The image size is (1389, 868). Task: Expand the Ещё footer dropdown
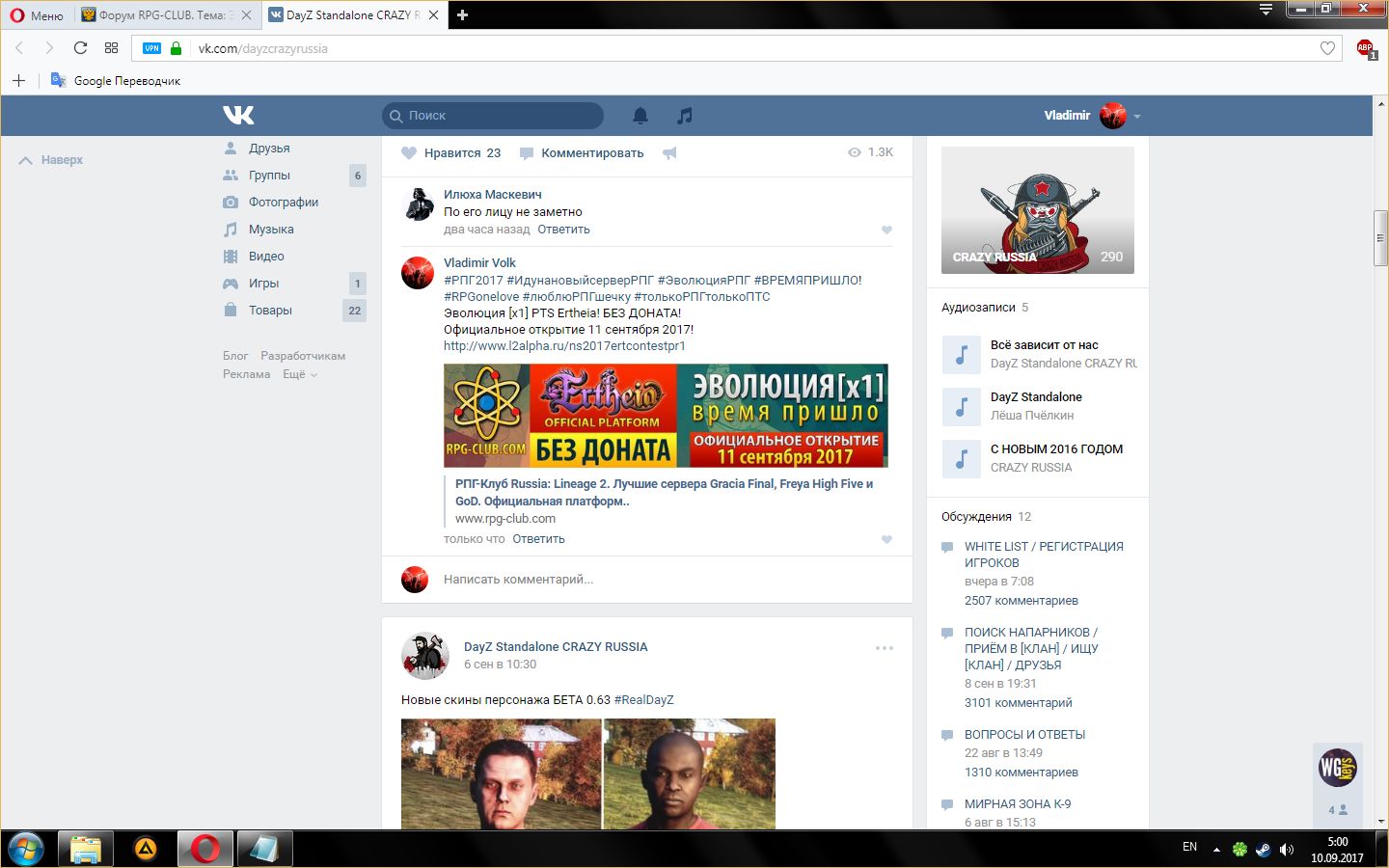click(x=299, y=374)
